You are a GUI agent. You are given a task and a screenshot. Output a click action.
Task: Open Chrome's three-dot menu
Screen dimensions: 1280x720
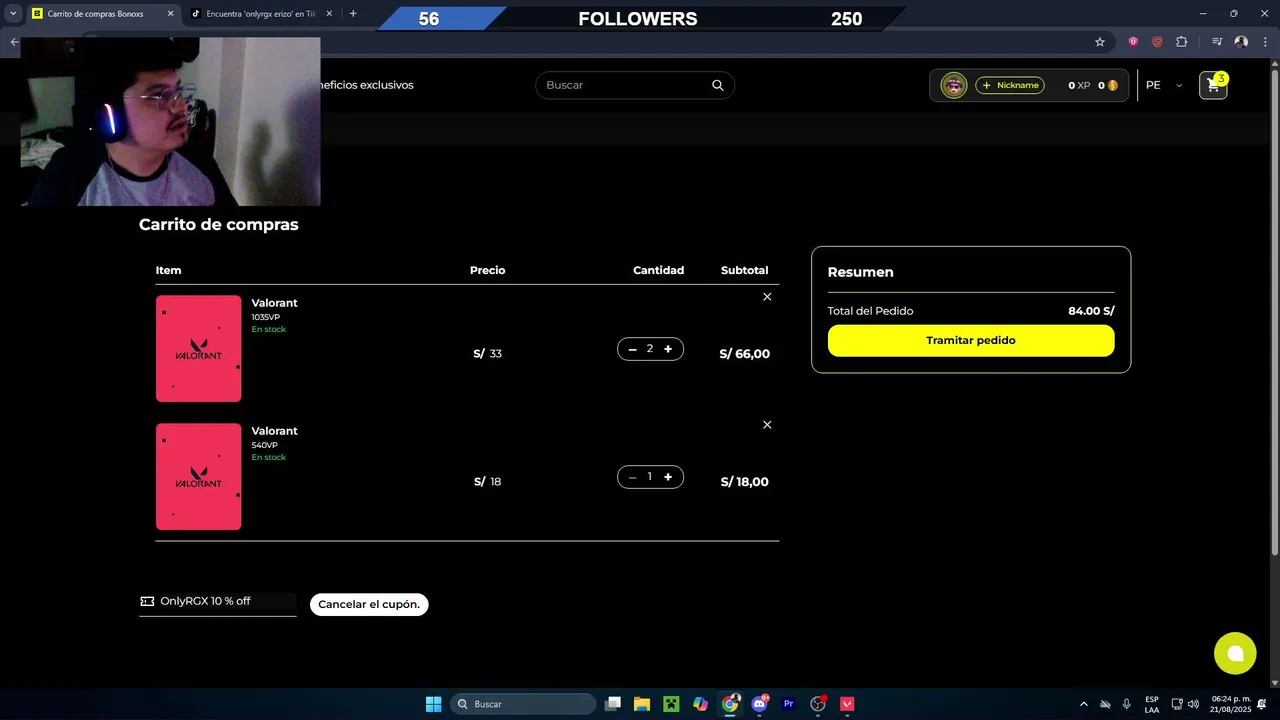coord(1264,42)
